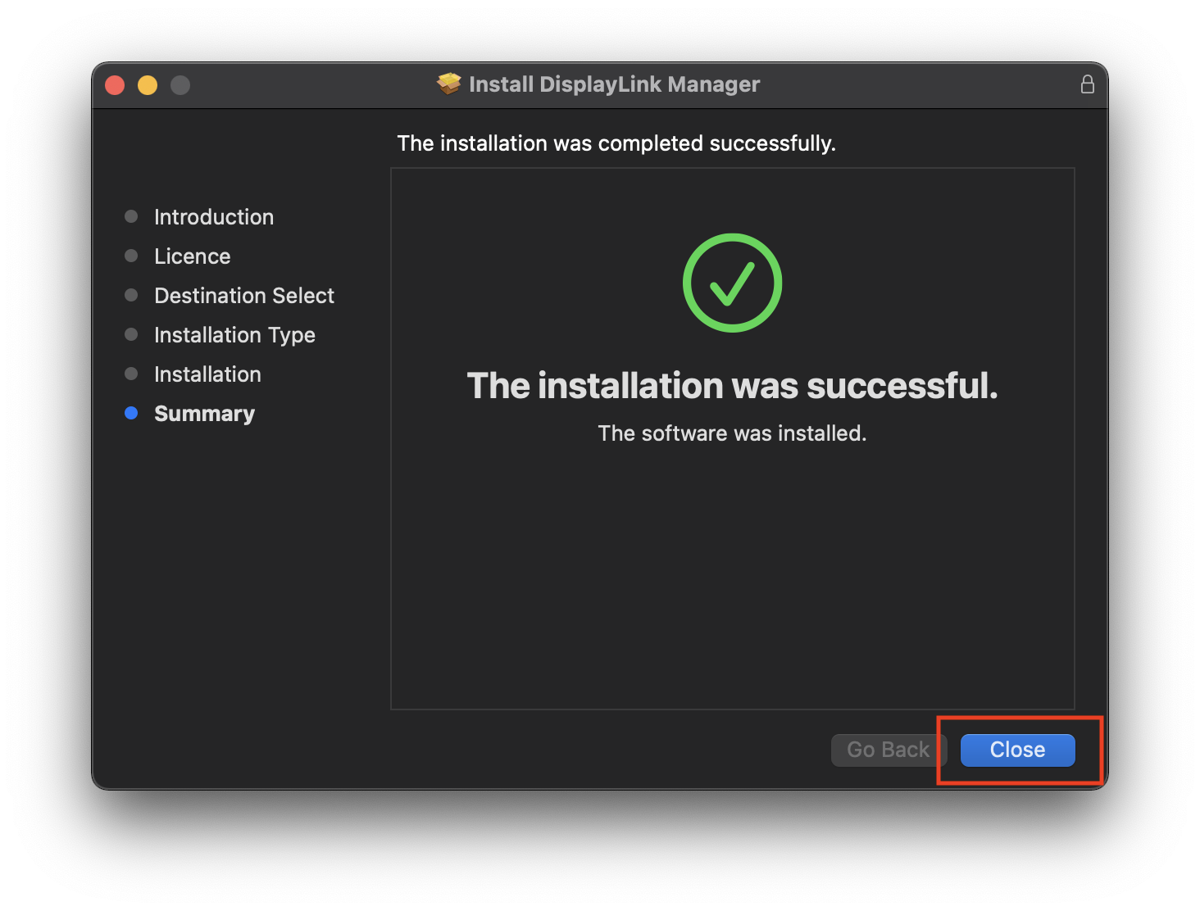
Task: Choose the Destination Select step
Action: (244, 296)
